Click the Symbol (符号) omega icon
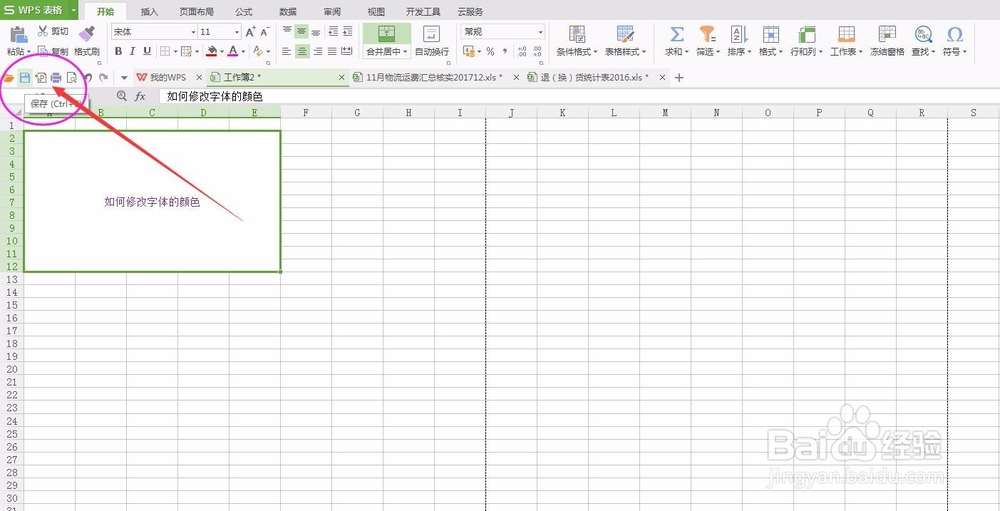 point(955,34)
